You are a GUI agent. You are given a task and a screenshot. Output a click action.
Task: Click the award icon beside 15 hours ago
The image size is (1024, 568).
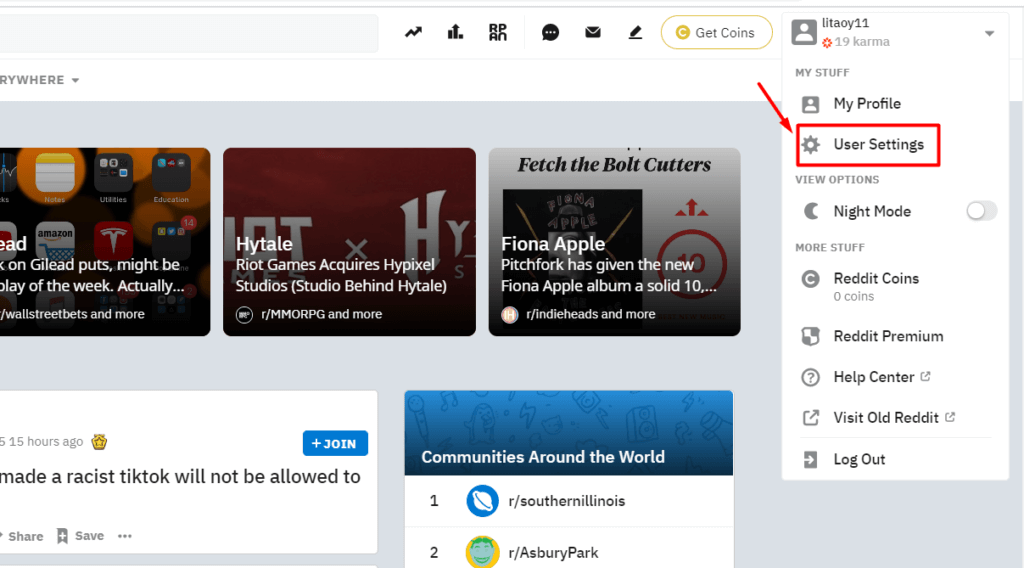[99, 442]
